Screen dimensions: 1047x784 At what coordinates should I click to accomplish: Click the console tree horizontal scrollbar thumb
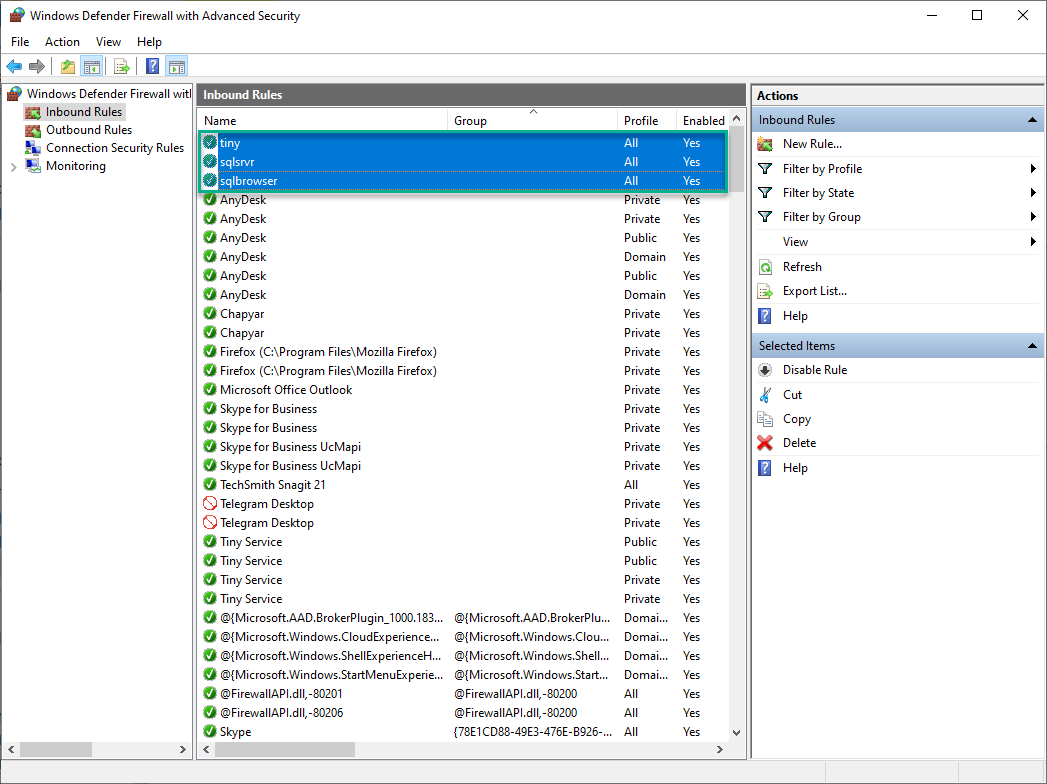click(x=56, y=749)
